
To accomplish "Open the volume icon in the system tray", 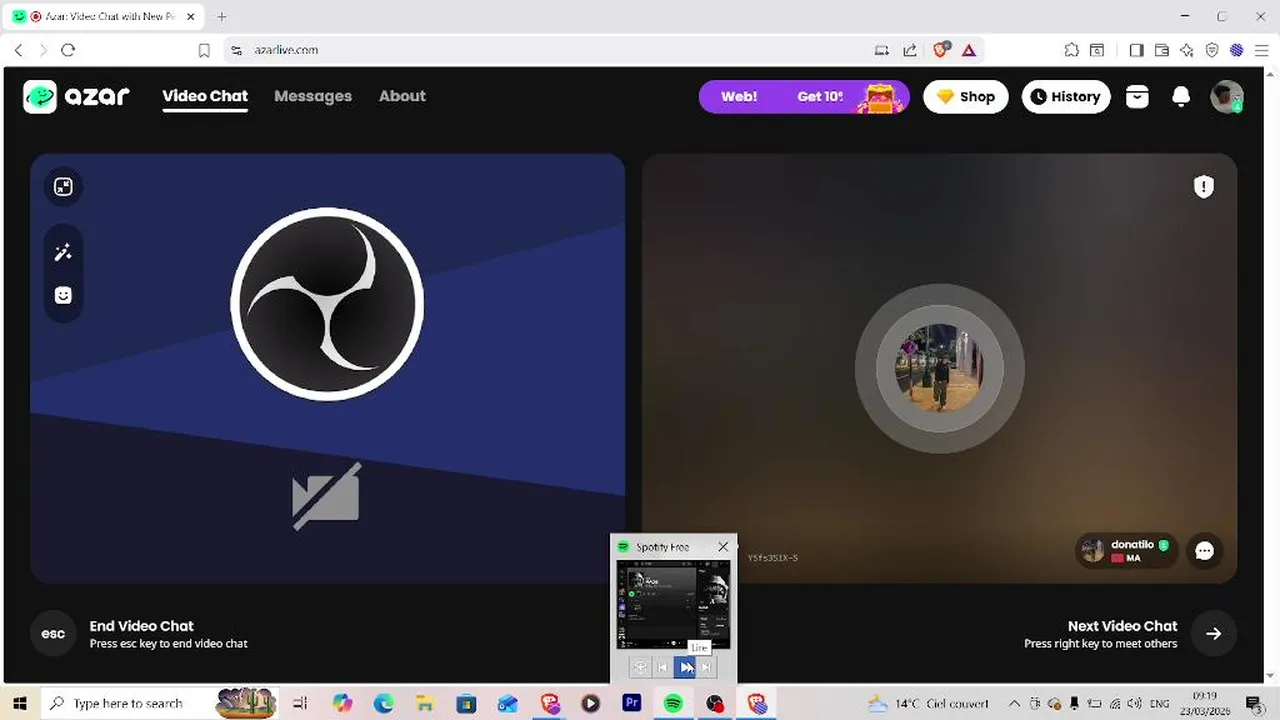I will coord(1133,704).
